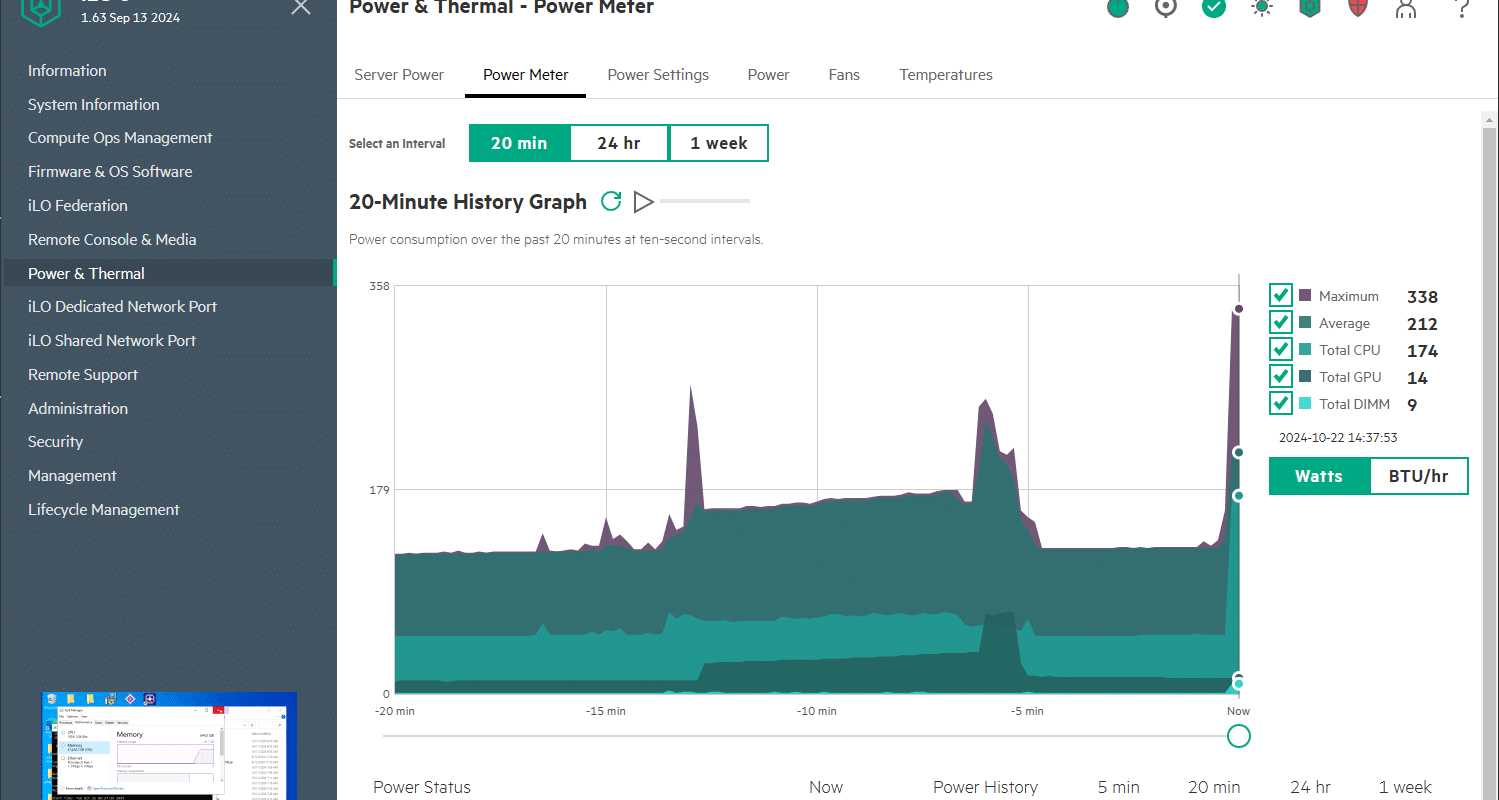Open the Power tab
This screenshot has width=1499, height=800.
coord(768,75)
